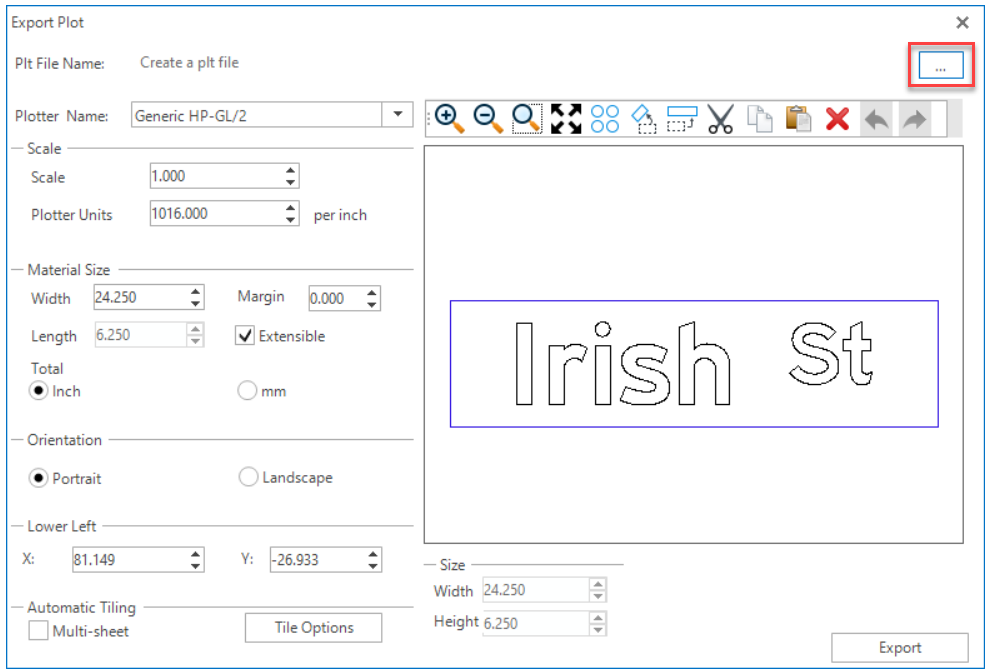
Task: Decrease Scale with down arrow
Action: (290, 182)
